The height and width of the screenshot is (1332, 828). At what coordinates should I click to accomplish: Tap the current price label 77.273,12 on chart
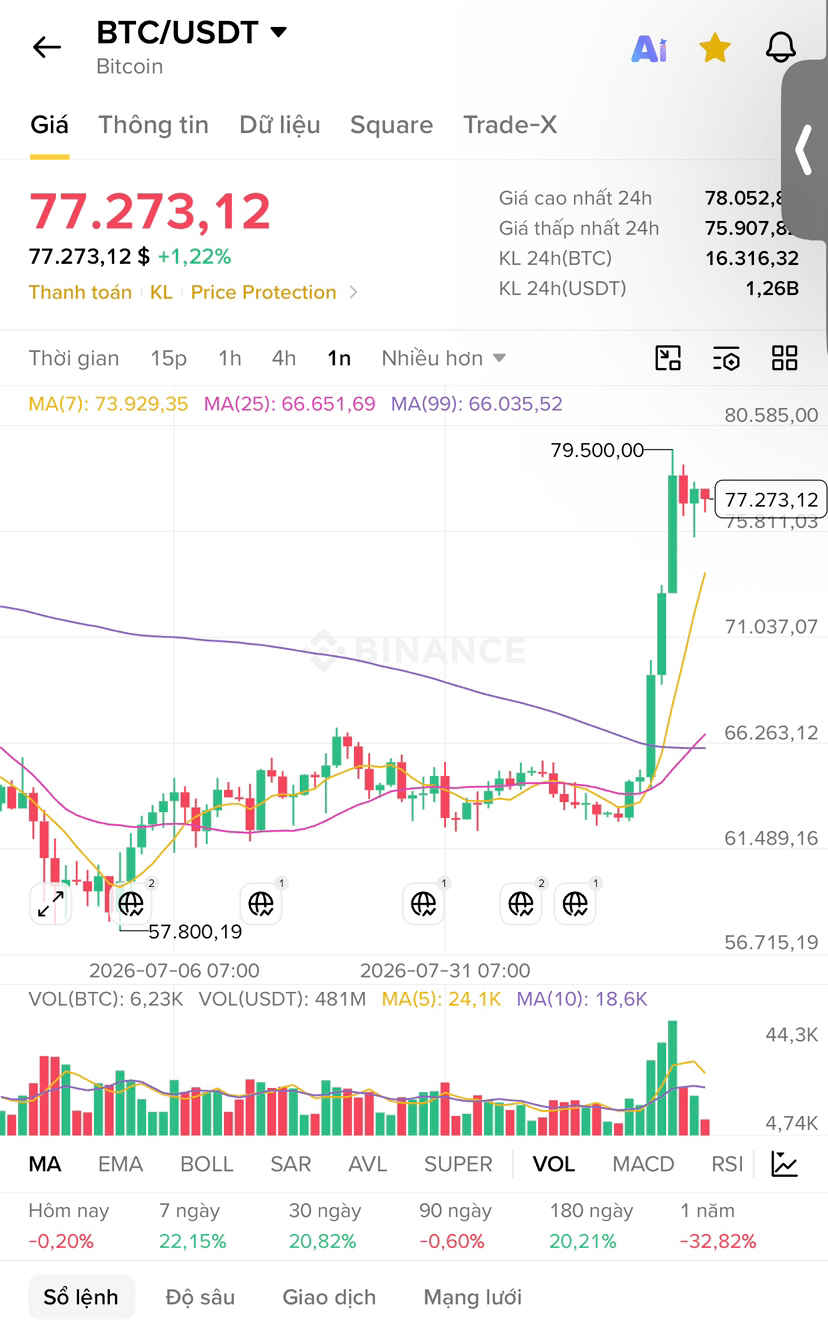pyautogui.click(x=771, y=499)
